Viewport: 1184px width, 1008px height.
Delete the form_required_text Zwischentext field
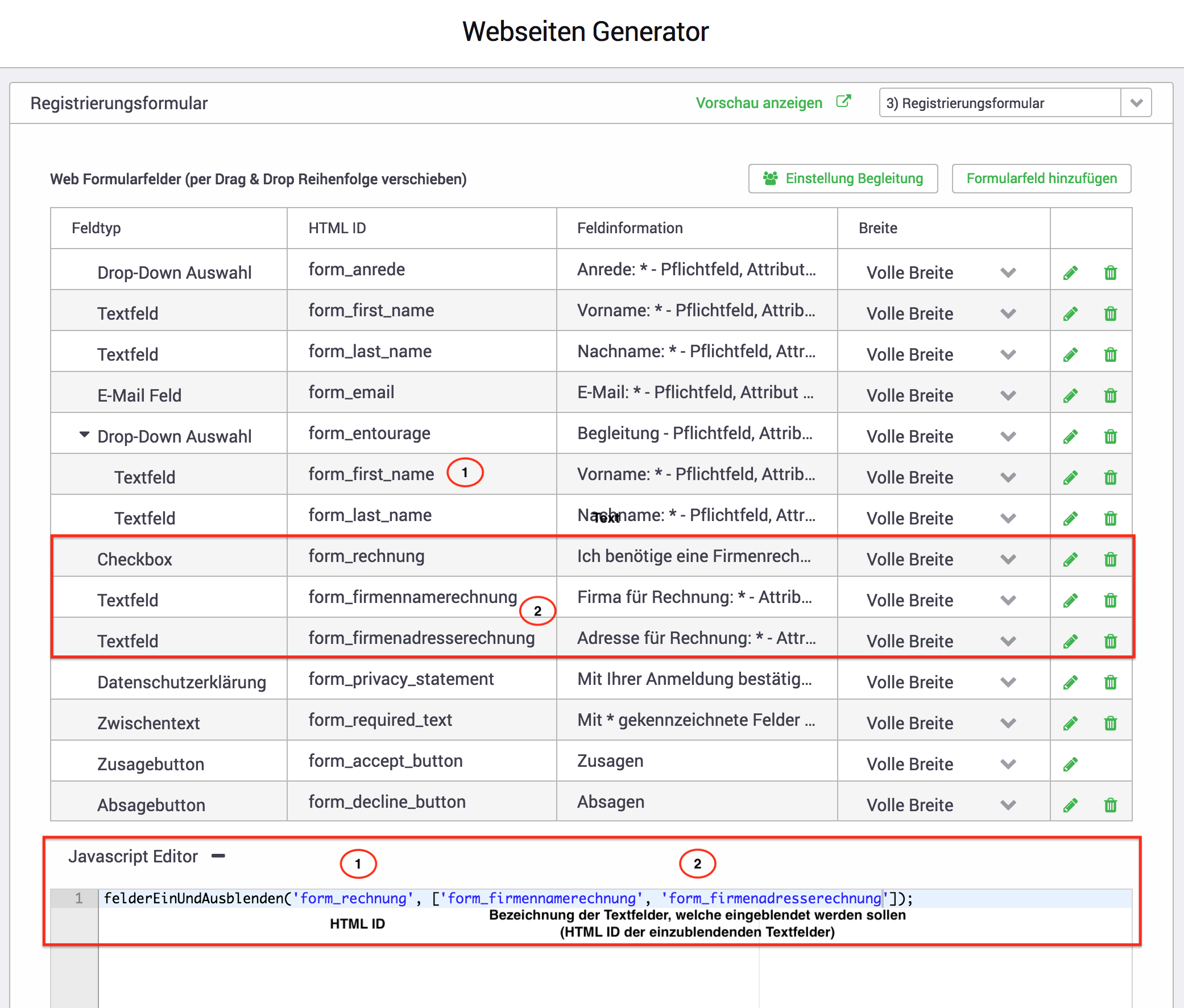[x=1110, y=724]
